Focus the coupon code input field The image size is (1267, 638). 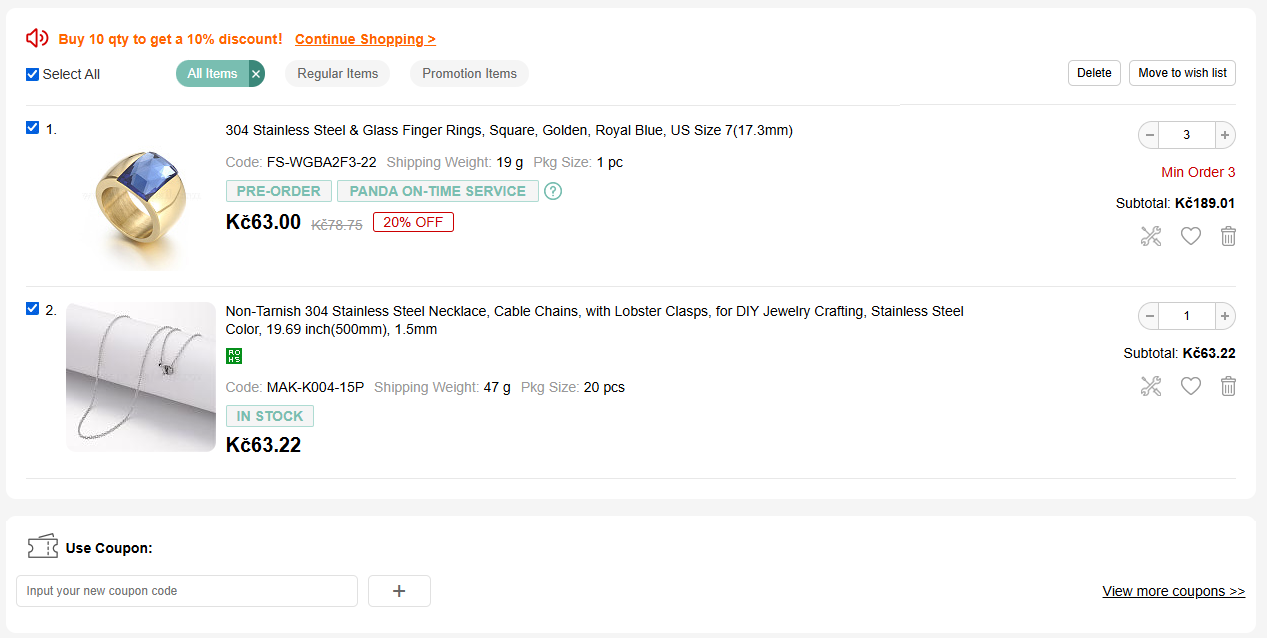click(x=187, y=591)
